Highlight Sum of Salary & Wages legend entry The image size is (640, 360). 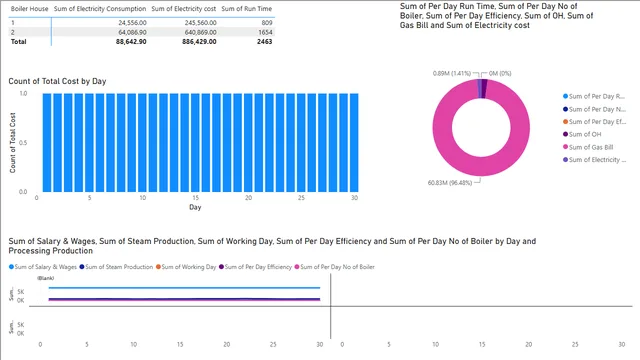pos(42,267)
